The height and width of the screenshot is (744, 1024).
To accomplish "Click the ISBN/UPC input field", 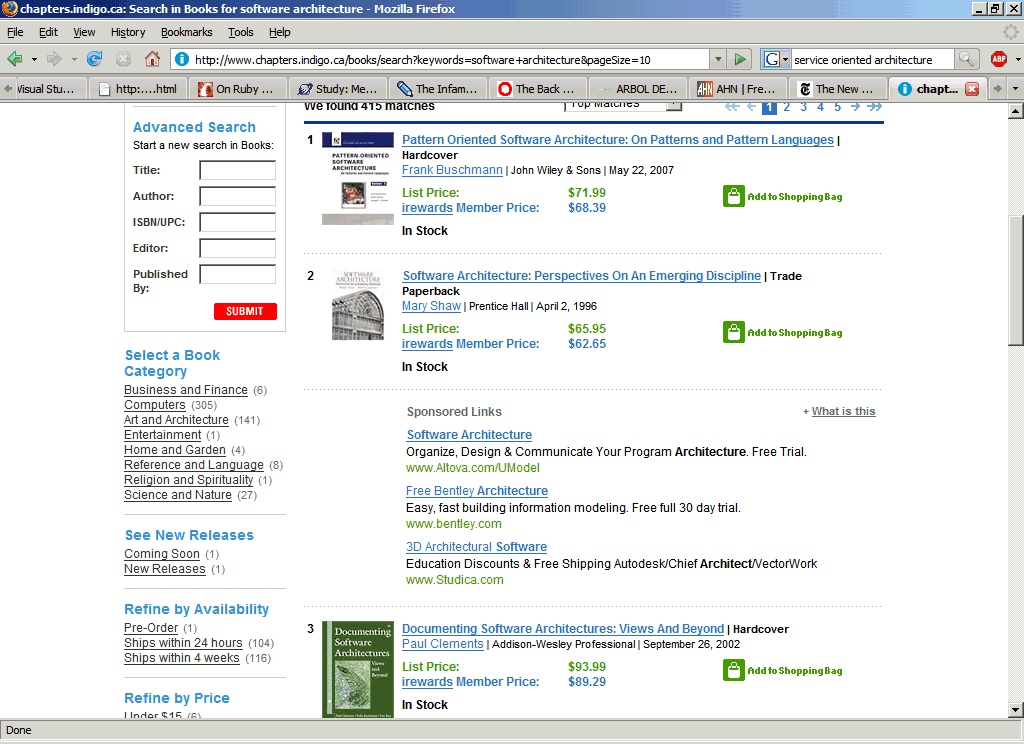I will pos(237,222).
